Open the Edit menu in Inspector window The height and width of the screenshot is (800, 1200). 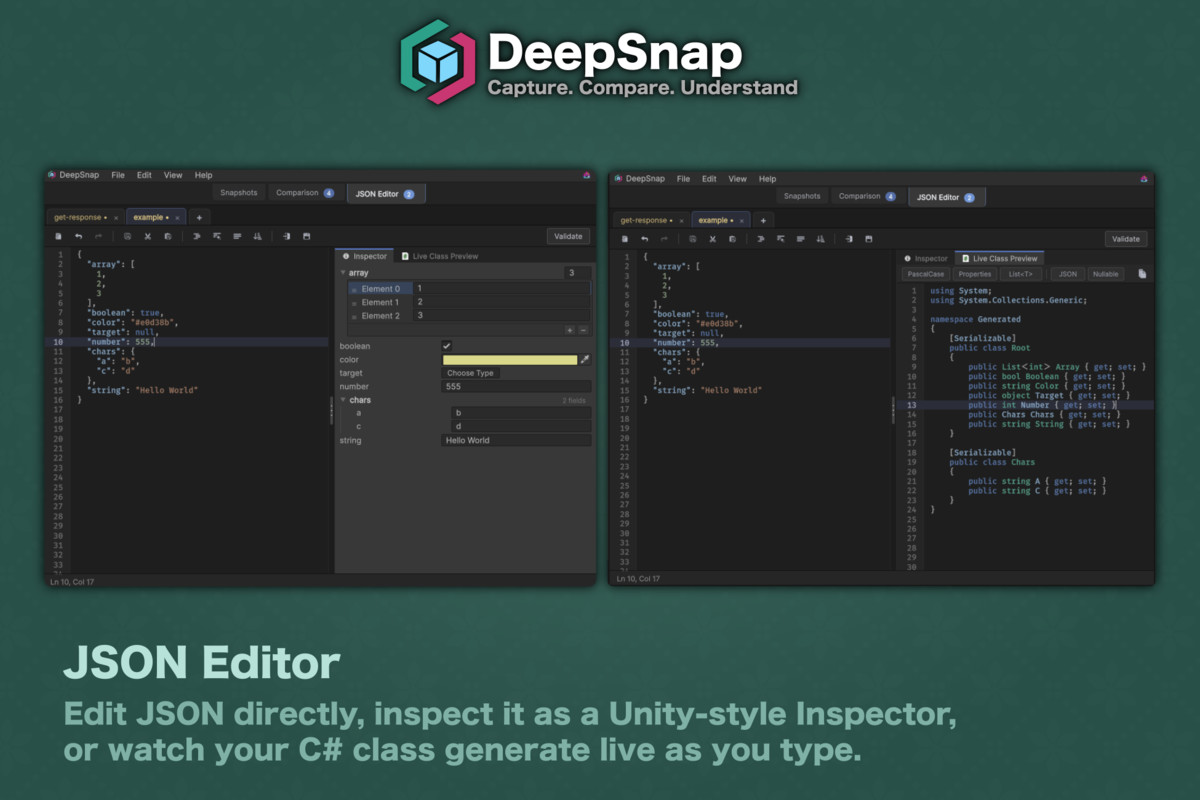(x=145, y=175)
